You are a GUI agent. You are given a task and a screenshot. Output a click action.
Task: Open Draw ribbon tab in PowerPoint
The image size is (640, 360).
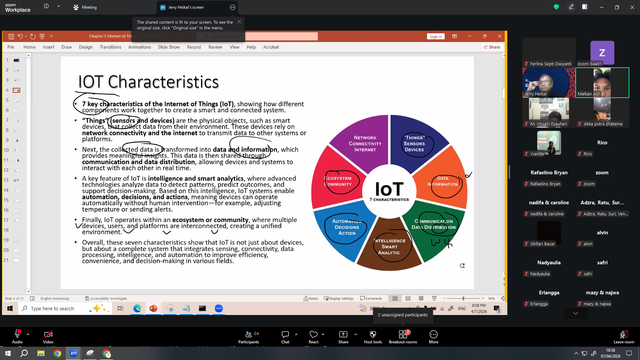pos(67,47)
